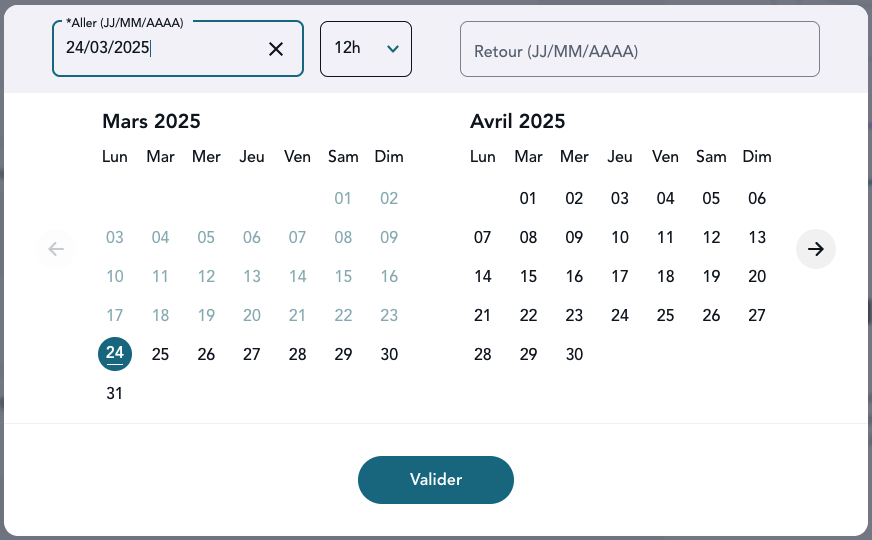Select 24 March 2025 highlighted date
The image size is (872, 540).
pos(115,354)
